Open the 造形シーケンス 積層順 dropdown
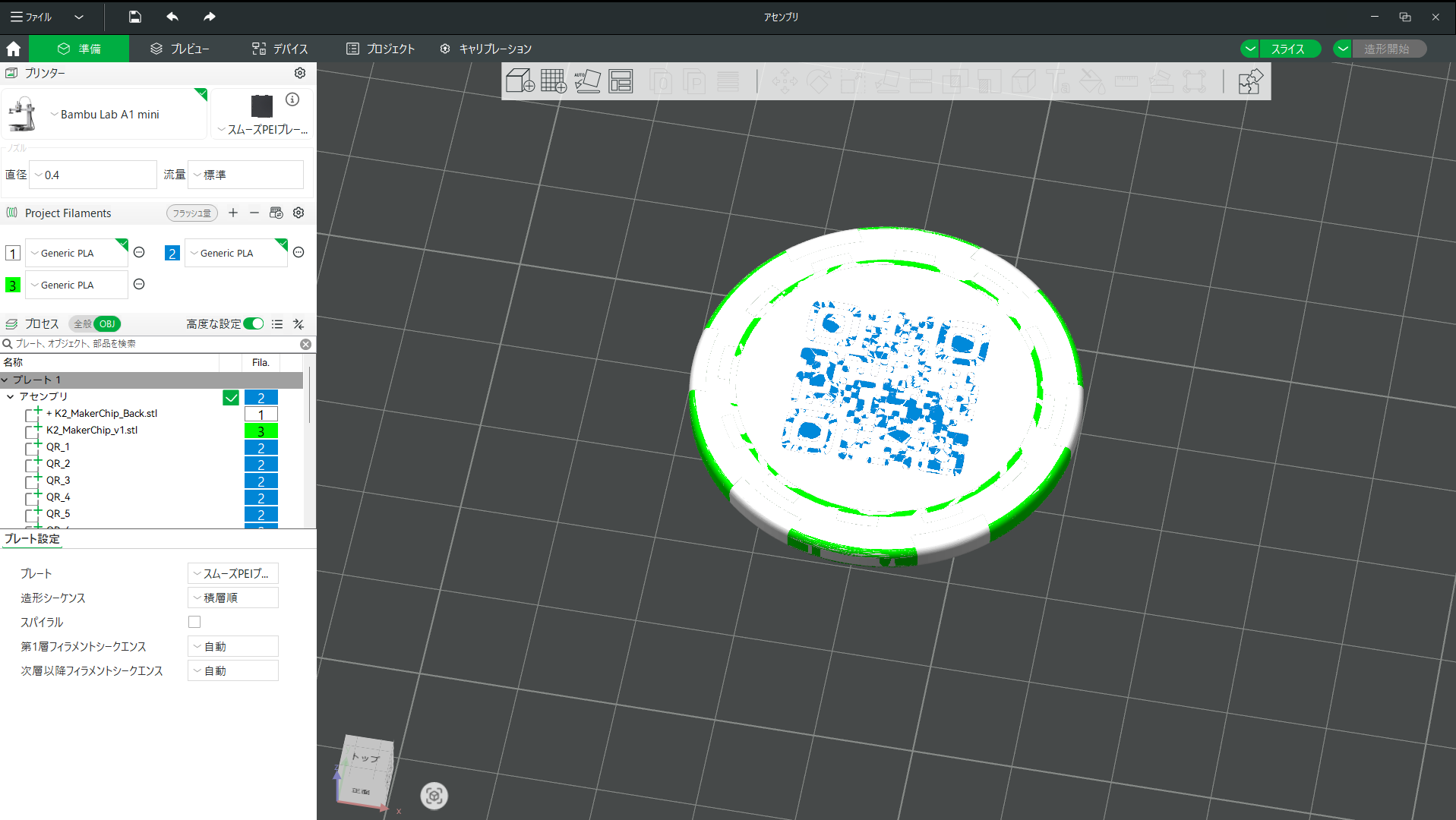 (x=233, y=598)
